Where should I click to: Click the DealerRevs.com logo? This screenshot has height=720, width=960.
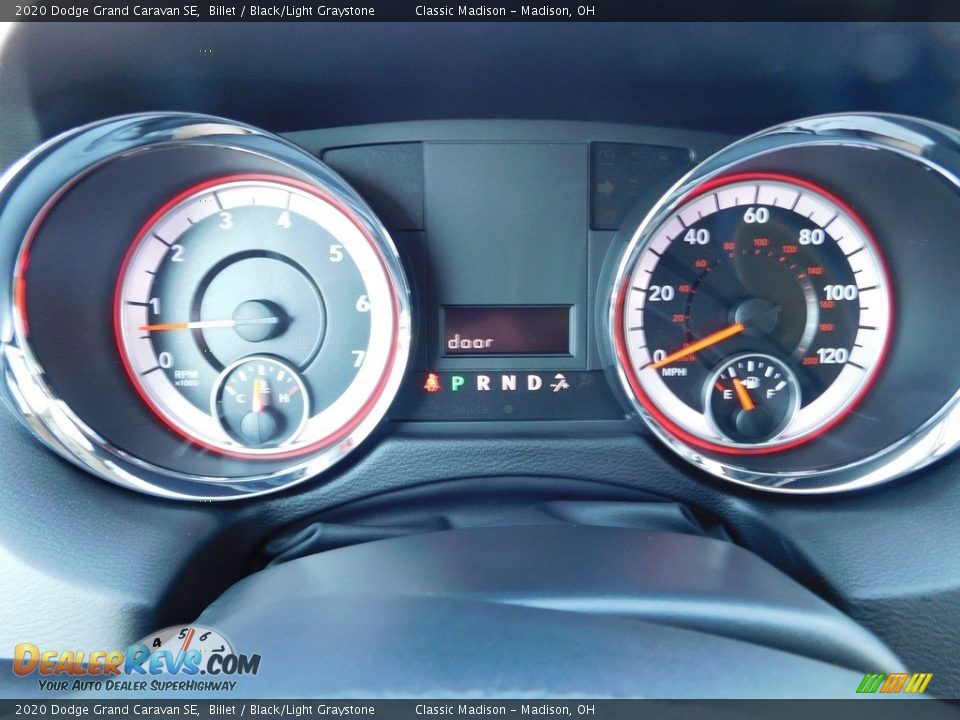tap(136, 660)
